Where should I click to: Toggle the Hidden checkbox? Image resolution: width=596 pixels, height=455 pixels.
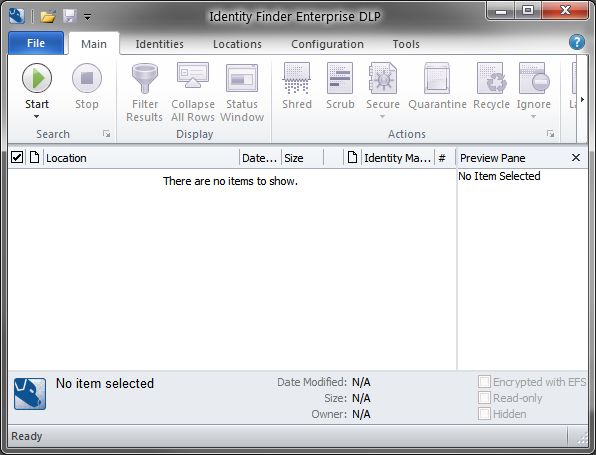coord(484,414)
